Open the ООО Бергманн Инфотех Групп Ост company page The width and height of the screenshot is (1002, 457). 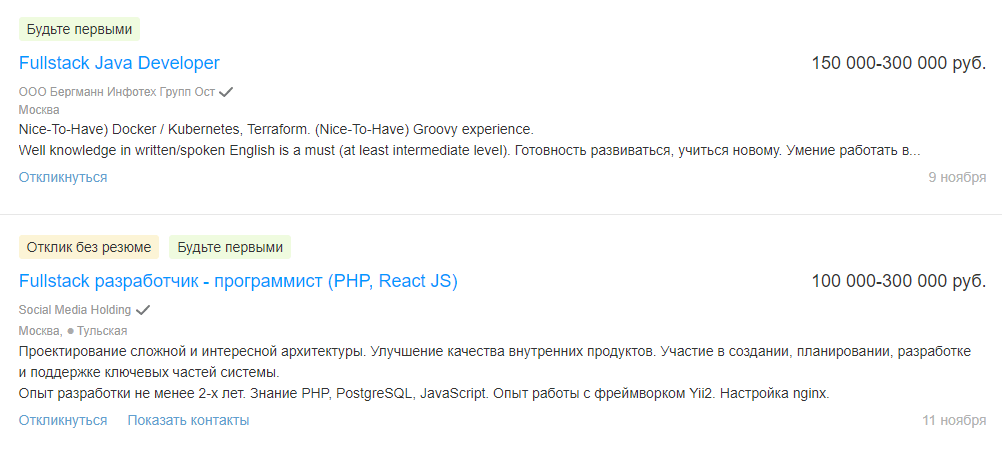pos(117,91)
